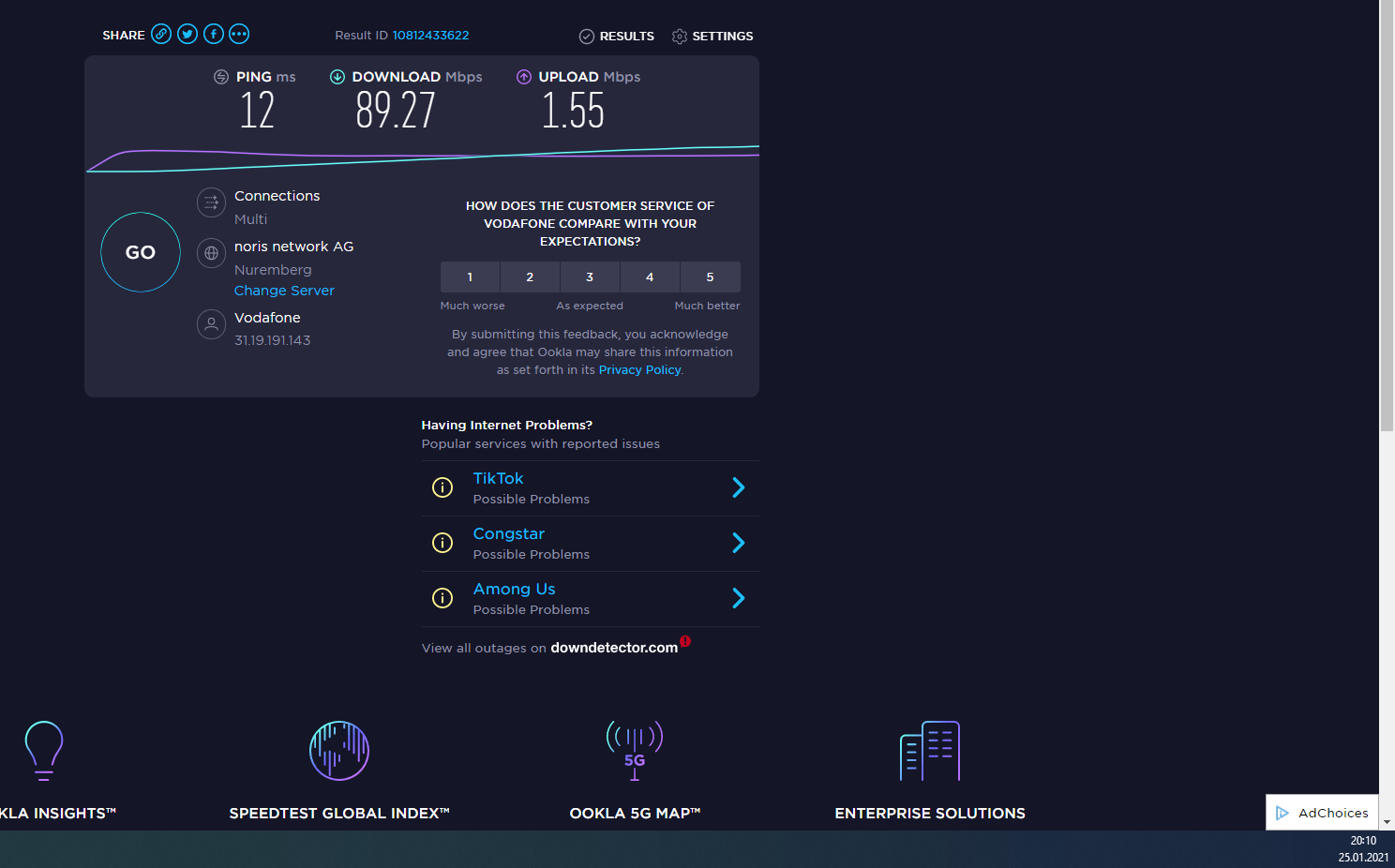The image size is (1395, 868).
Task: Open the Privacy Policy link
Action: click(639, 370)
